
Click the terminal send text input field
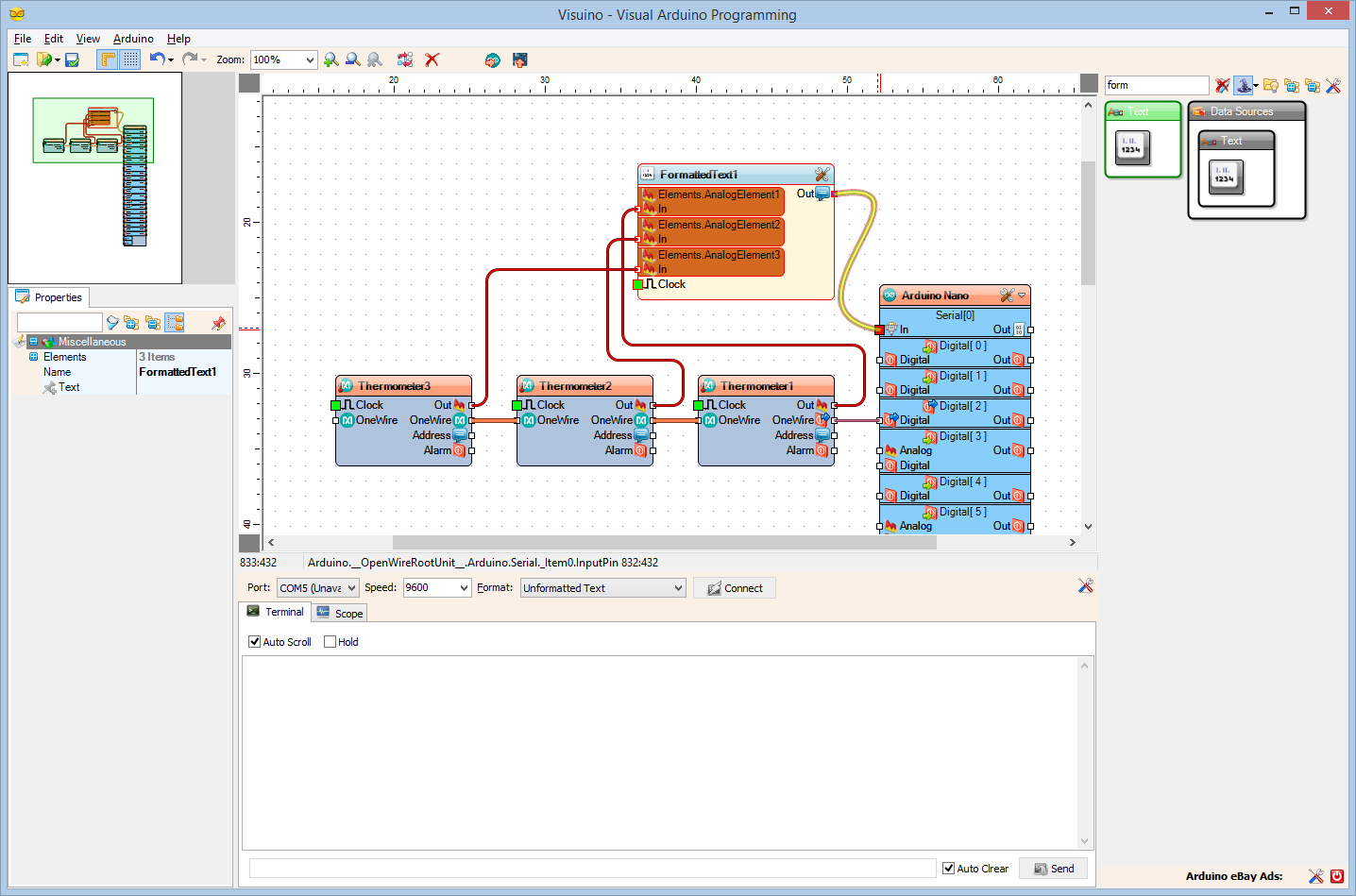[592, 869]
